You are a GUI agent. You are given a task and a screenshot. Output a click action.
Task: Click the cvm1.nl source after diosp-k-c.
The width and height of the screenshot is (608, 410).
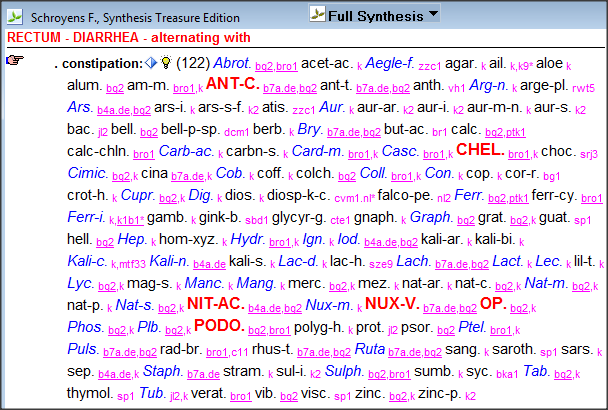[355, 198]
